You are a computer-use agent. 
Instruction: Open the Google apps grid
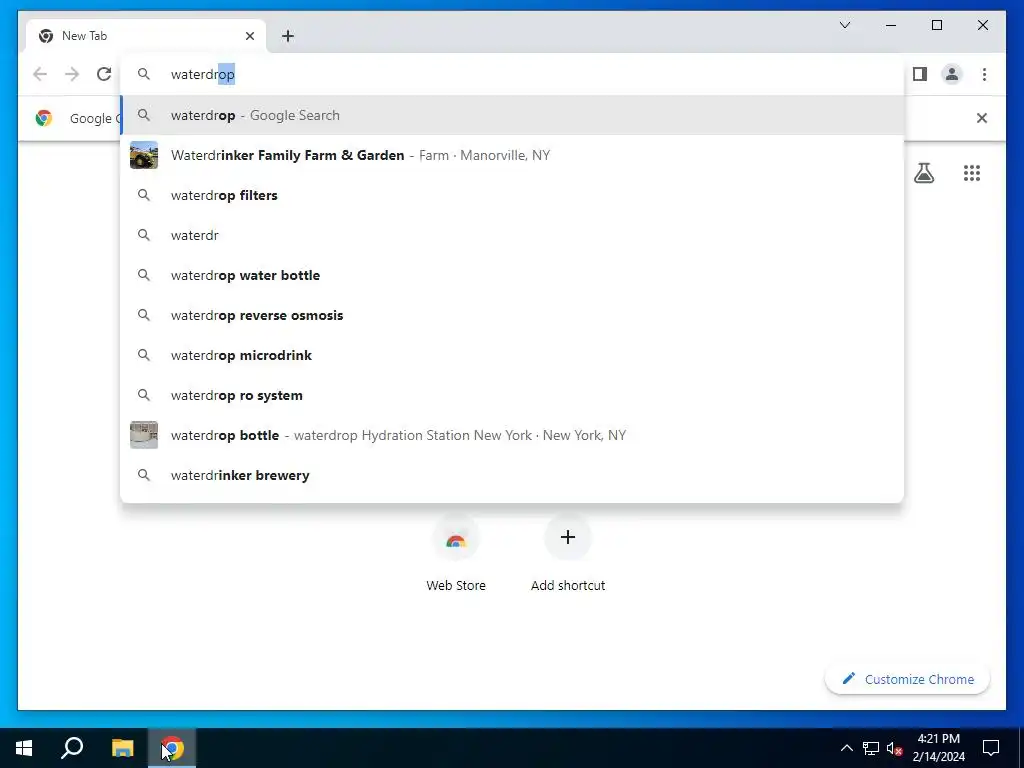coord(972,173)
